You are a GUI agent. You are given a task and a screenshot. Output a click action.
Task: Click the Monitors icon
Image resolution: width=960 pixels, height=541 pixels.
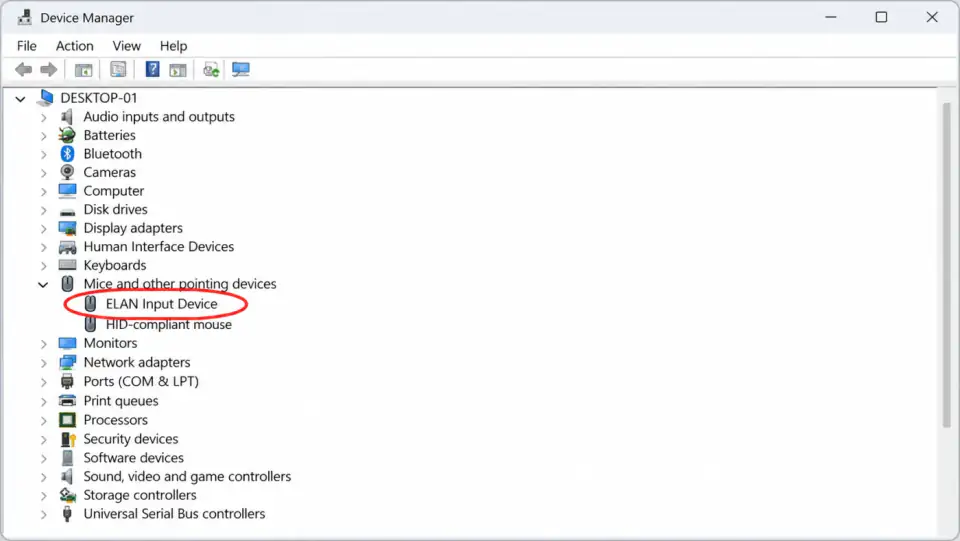67,343
